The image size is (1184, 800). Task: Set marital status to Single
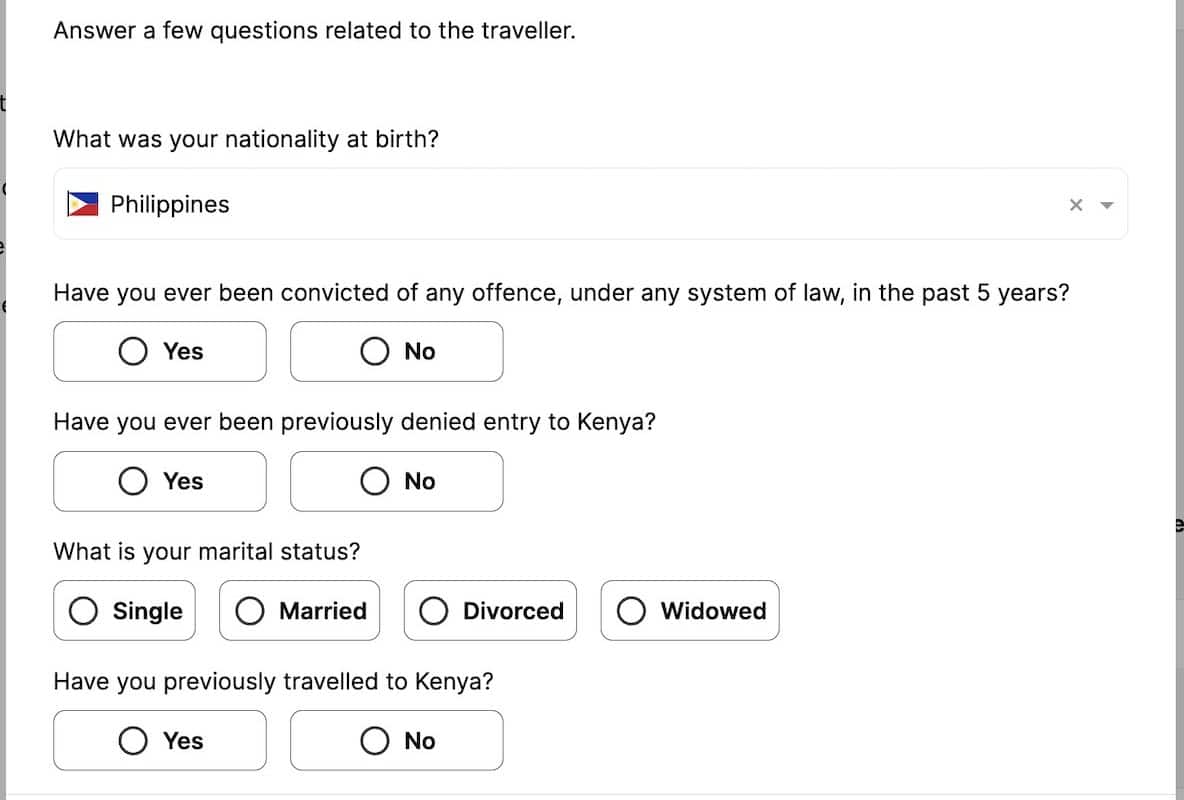coord(125,611)
